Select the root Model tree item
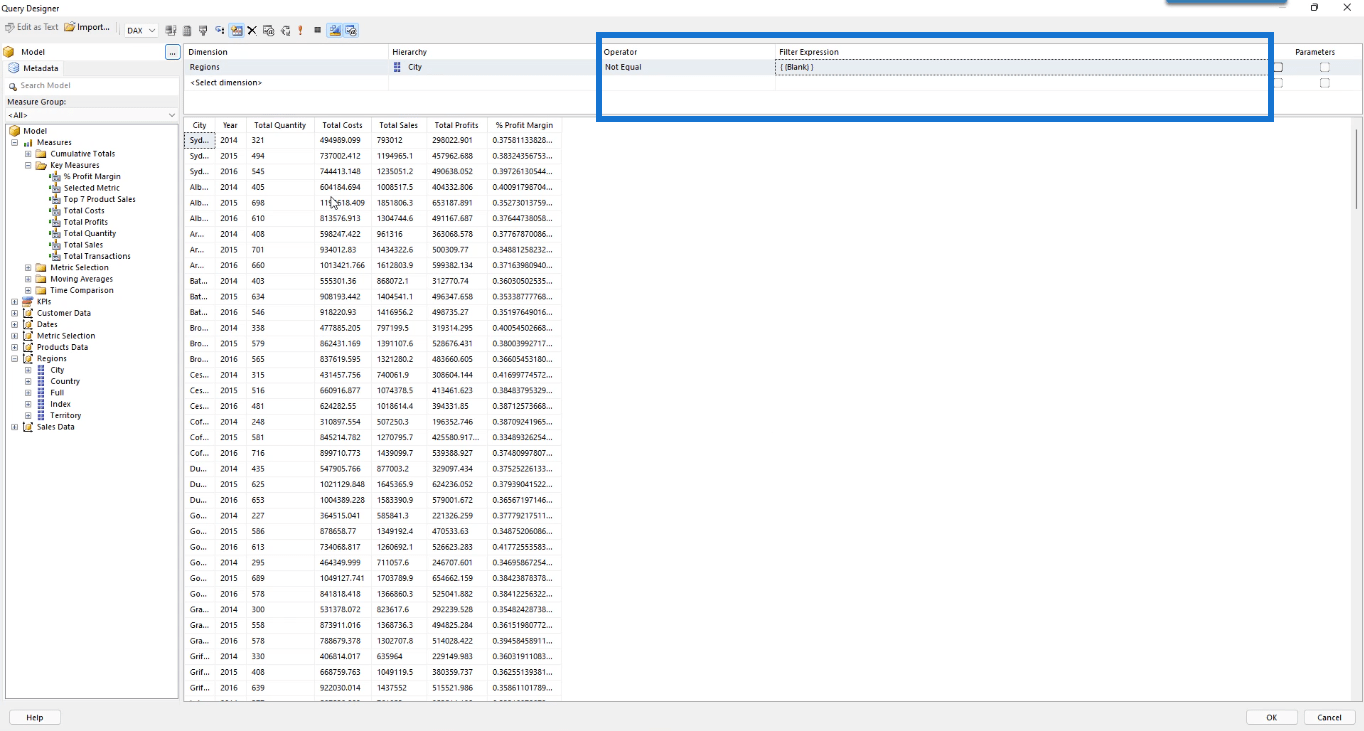1364x731 pixels. pos(35,131)
